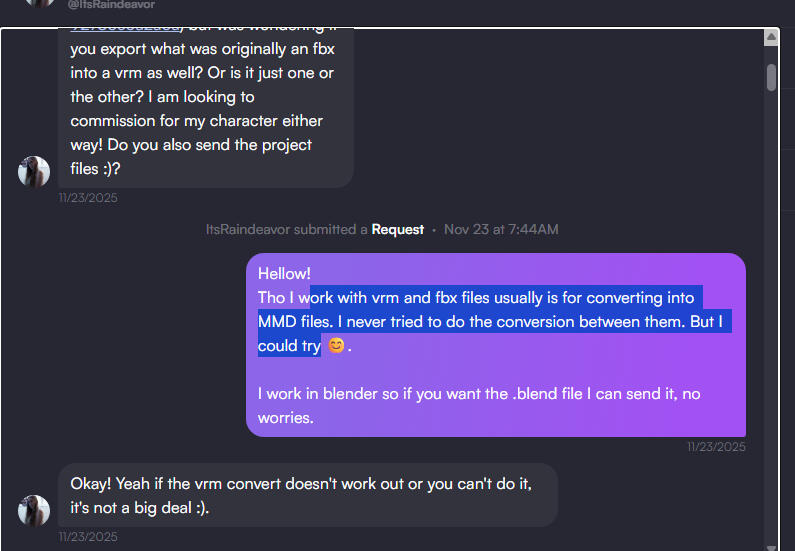Click the date stamp under the "Okay! Yeah" message
The width and height of the screenshot is (795, 551).
(x=88, y=537)
